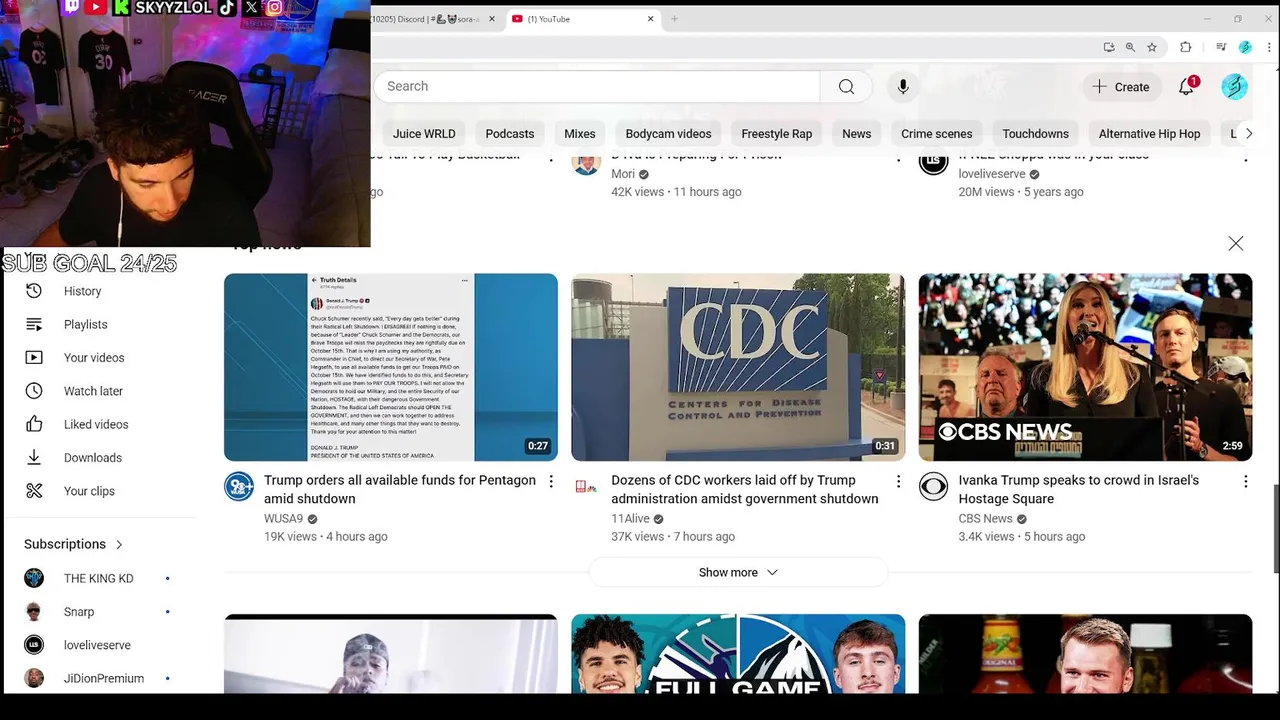Select the Touchdowns chip
The height and width of the screenshot is (720, 1280).
point(1036,134)
